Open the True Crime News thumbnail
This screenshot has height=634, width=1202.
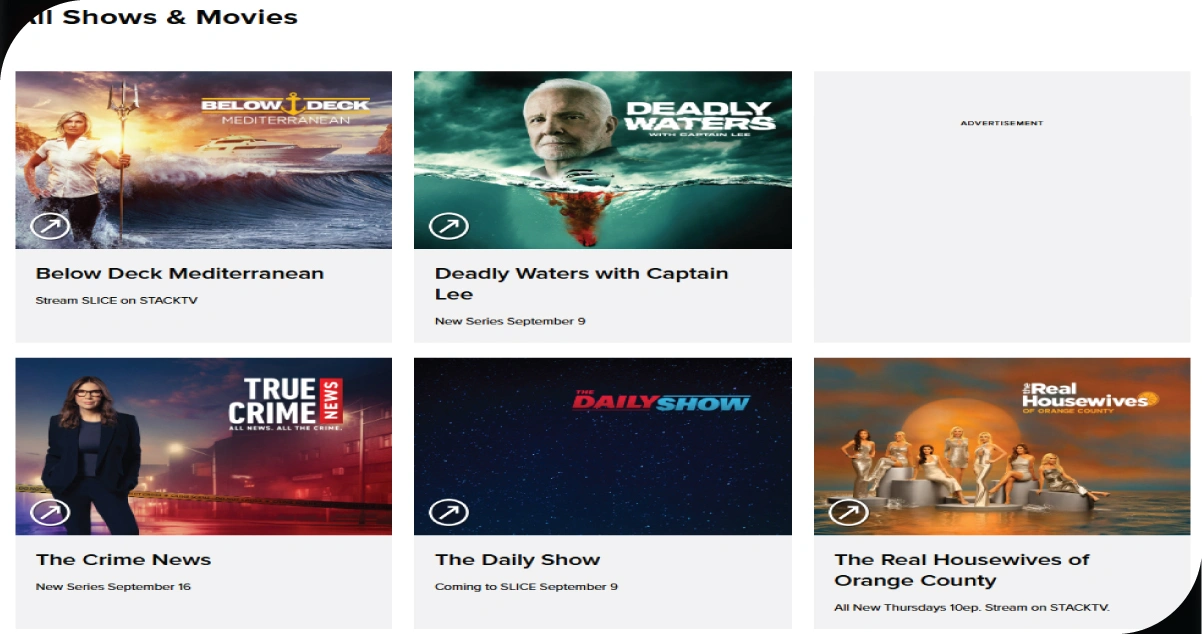(x=204, y=446)
